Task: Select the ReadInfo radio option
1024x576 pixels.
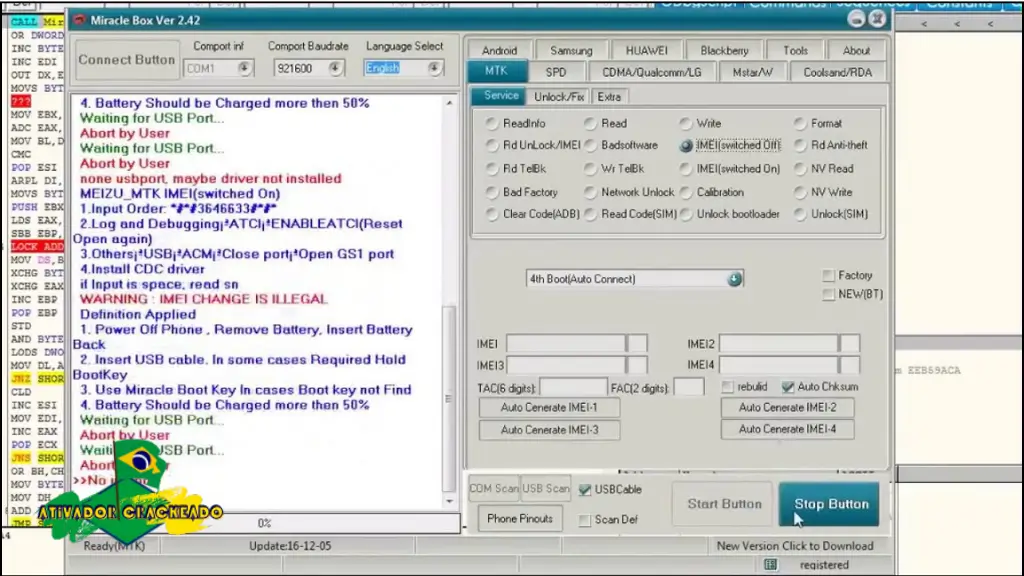Action: point(492,123)
